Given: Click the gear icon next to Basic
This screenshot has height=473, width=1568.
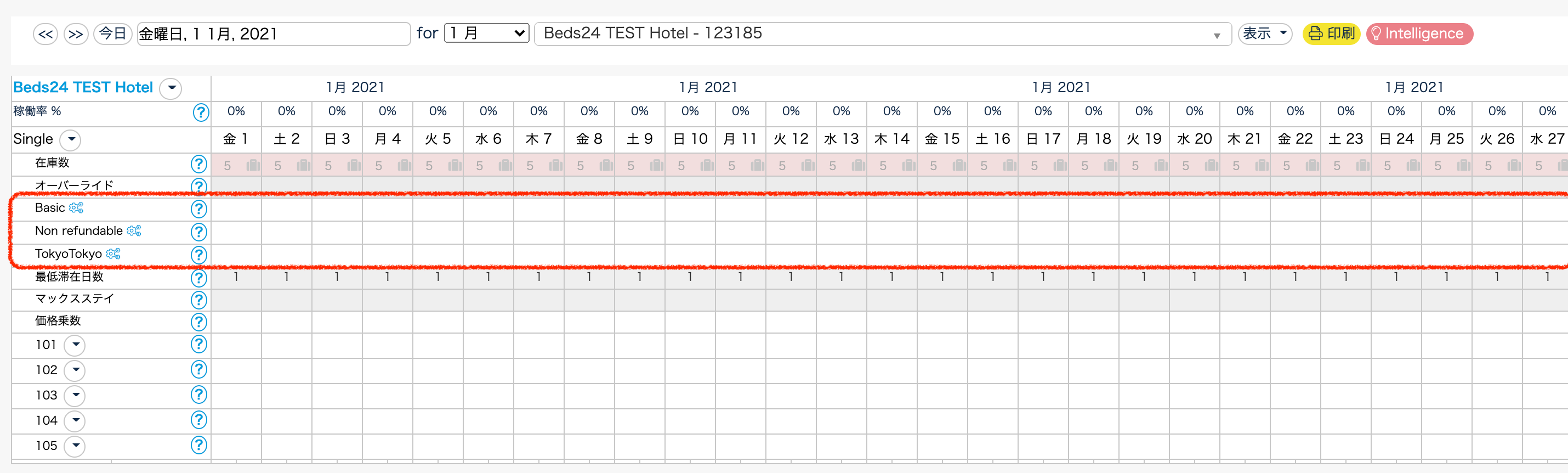Looking at the screenshot, I should click(x=76, y=208).
